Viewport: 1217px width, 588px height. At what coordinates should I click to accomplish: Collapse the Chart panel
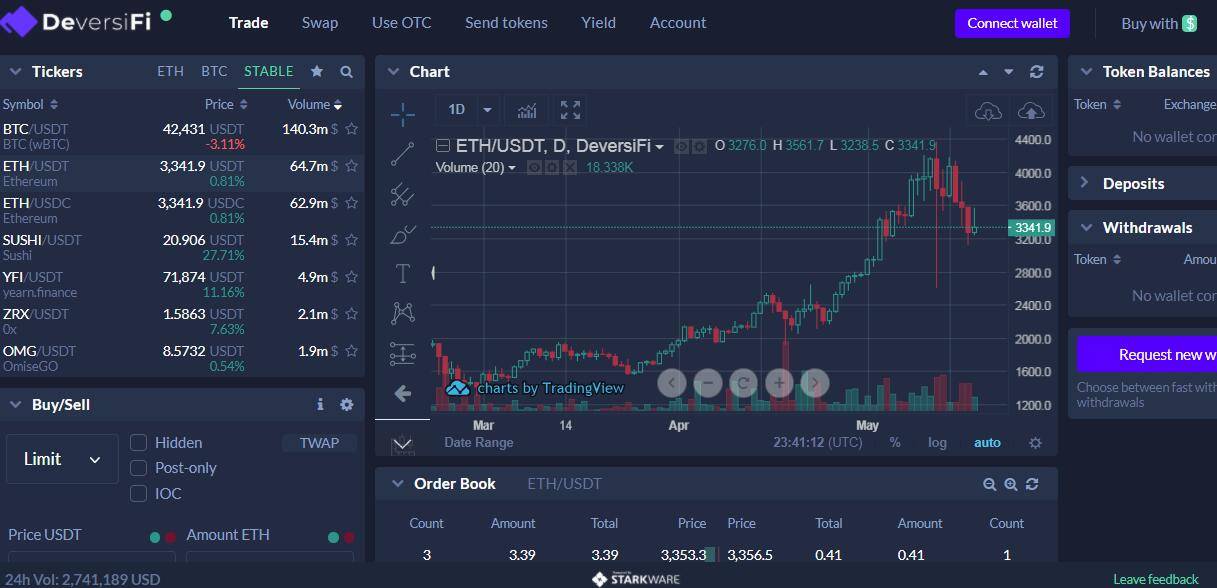393,72
